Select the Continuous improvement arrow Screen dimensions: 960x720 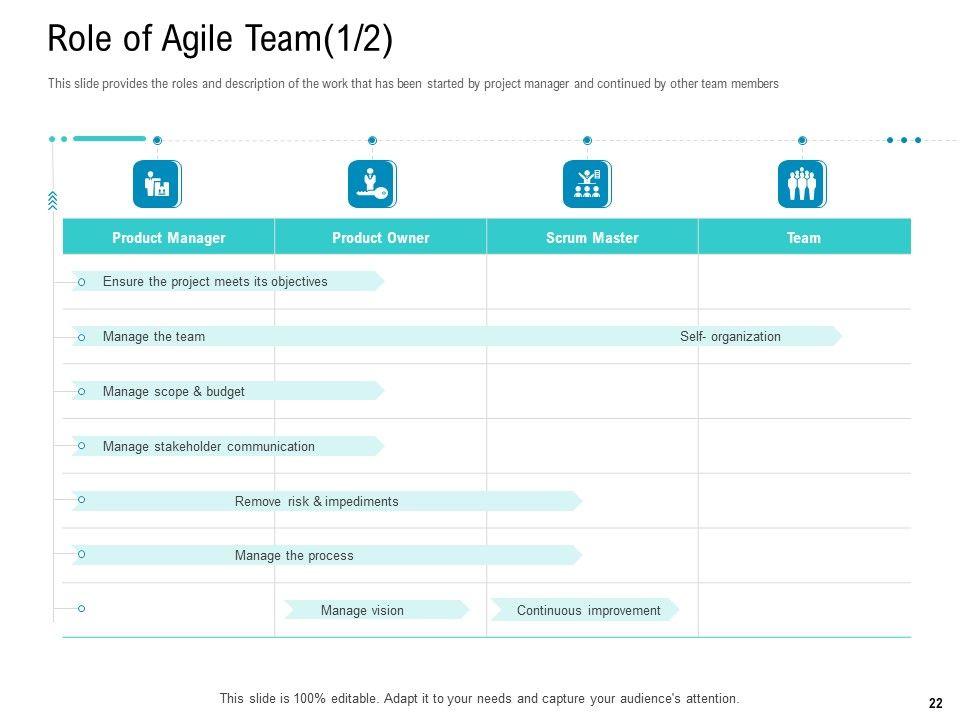point(584,610)
